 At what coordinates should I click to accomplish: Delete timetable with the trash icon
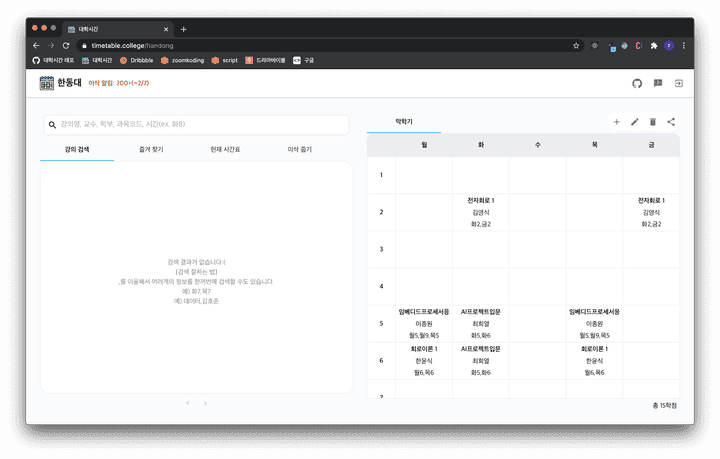tap(653, 122)
